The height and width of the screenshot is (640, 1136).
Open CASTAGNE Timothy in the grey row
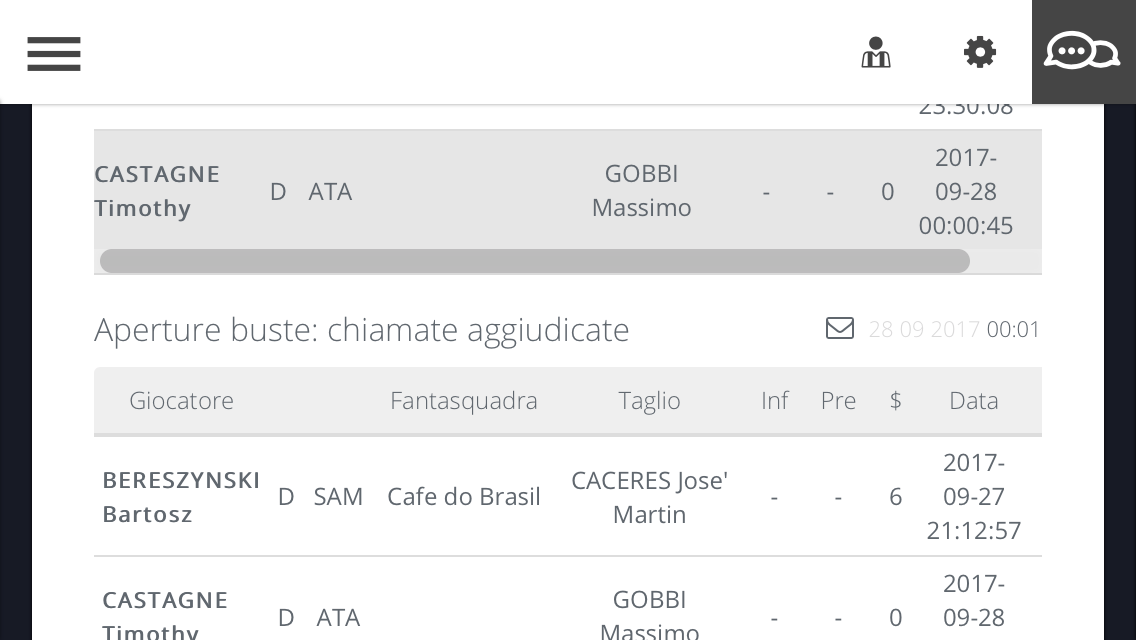click(157, 190)
